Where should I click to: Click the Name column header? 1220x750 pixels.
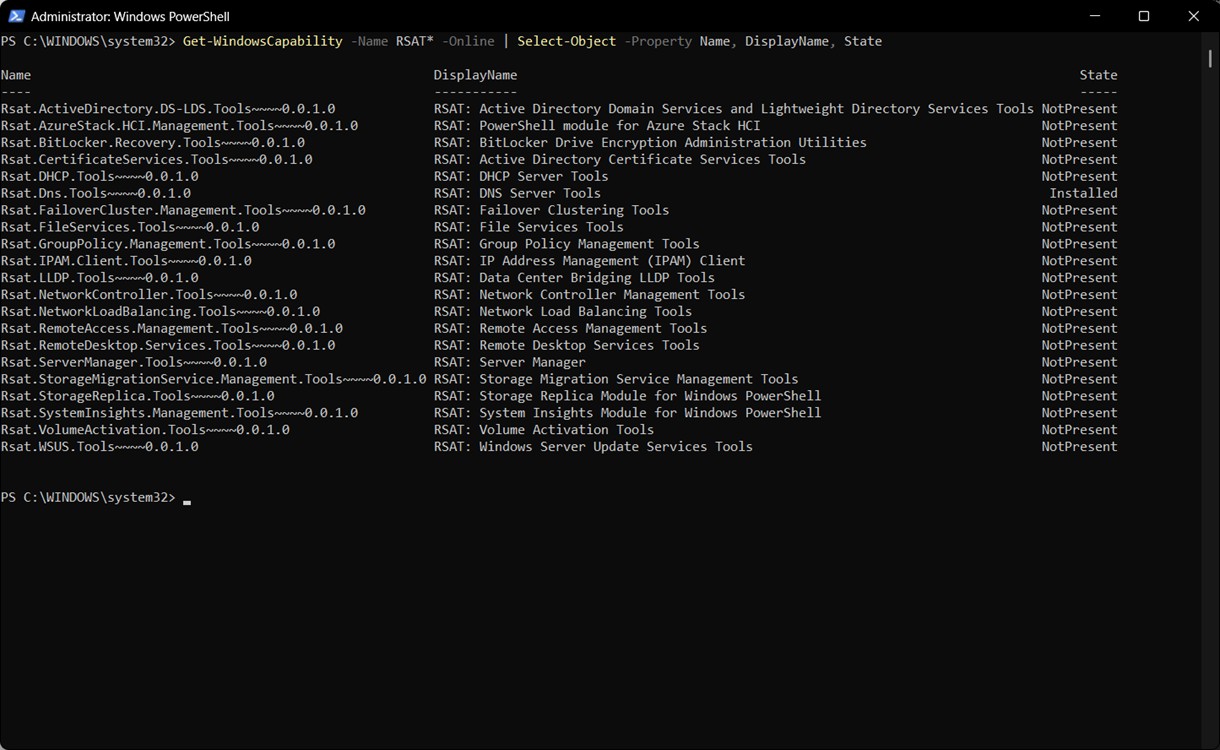click(15, 74)
